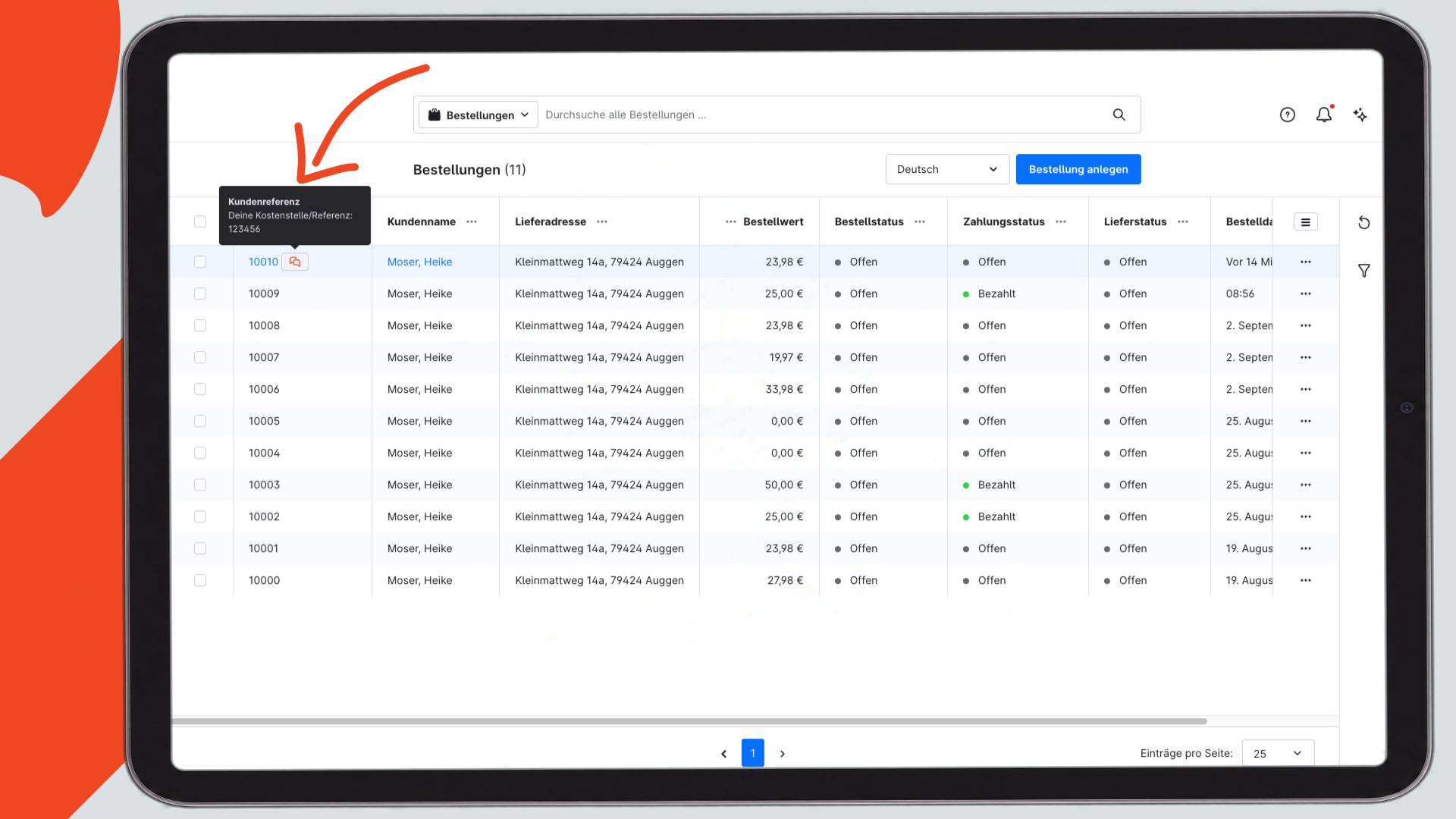The height and width of the screenshot is (819, 1456).
Task: Open notifications bell icon
Action: 1324,115
